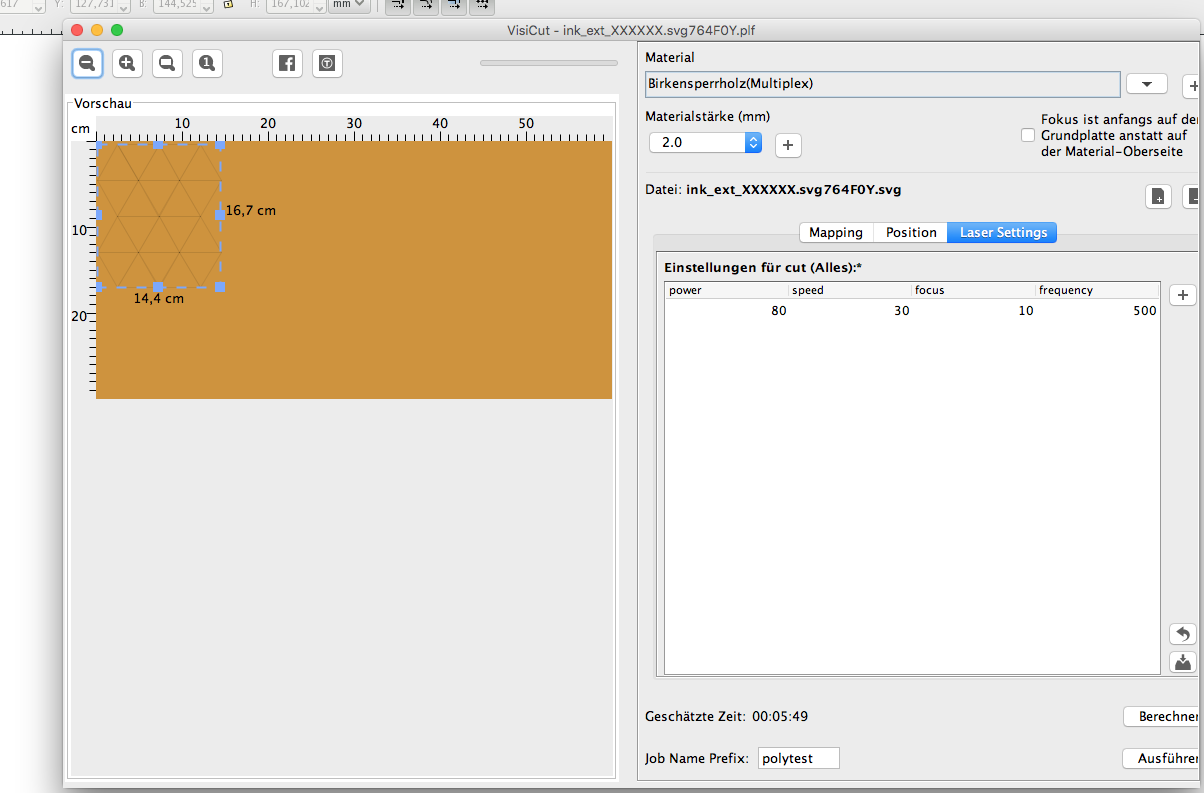Click the focus column header
The image size is (1204, 793).
click(974, 290)
